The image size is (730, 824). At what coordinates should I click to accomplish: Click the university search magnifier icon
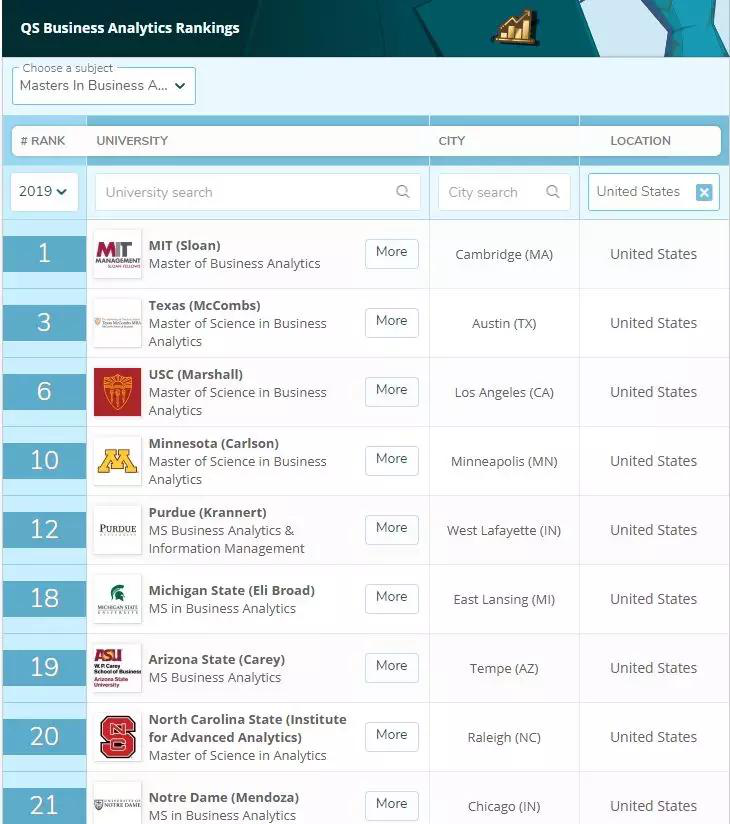(403, 191)
